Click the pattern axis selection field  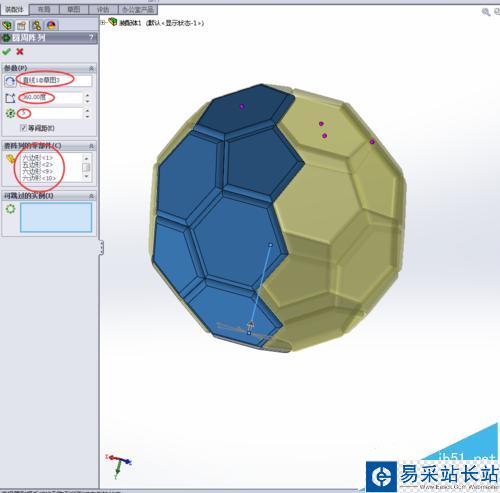point(55,81)
